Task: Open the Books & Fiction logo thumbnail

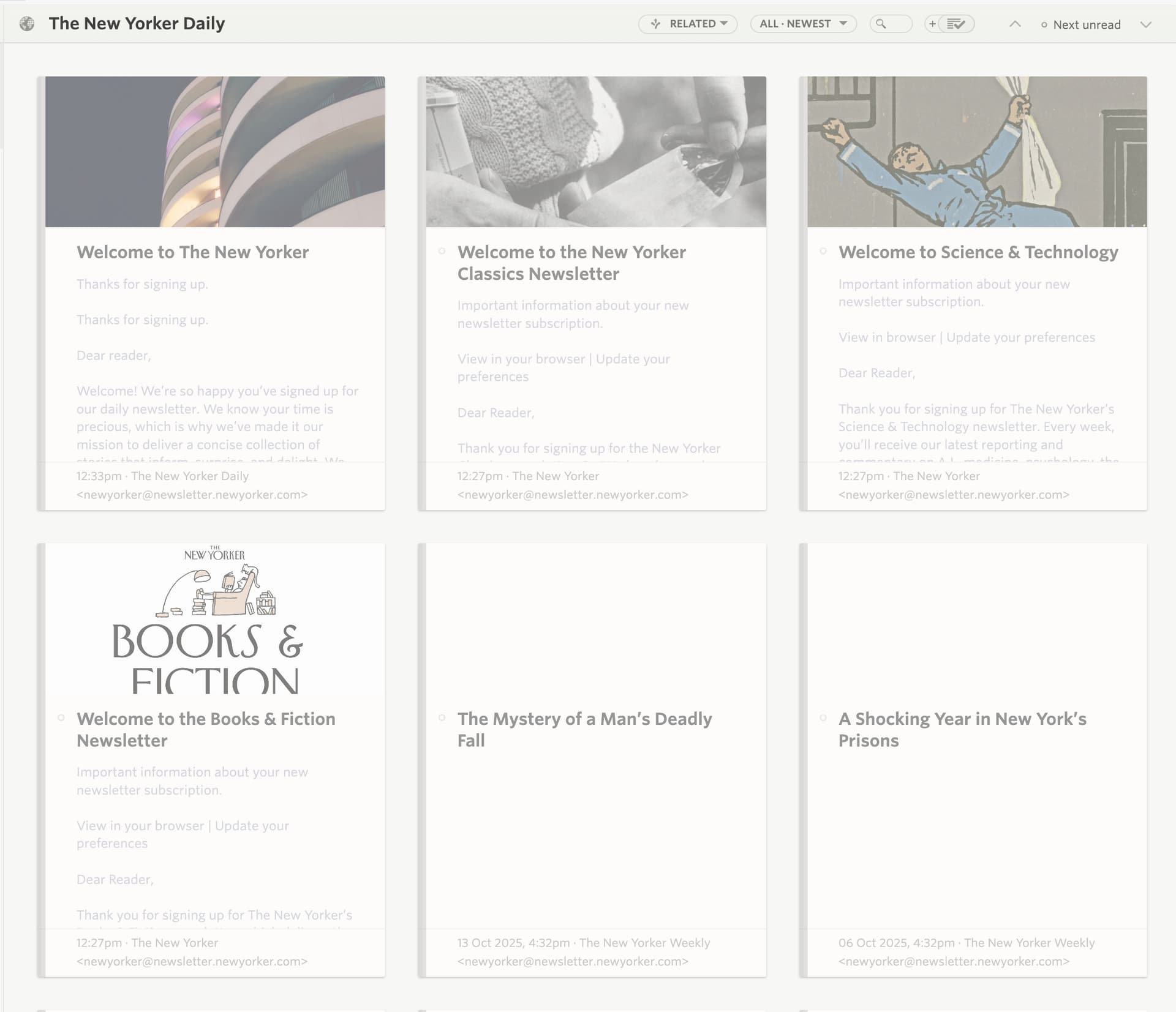Action: [x=215, y=620]
